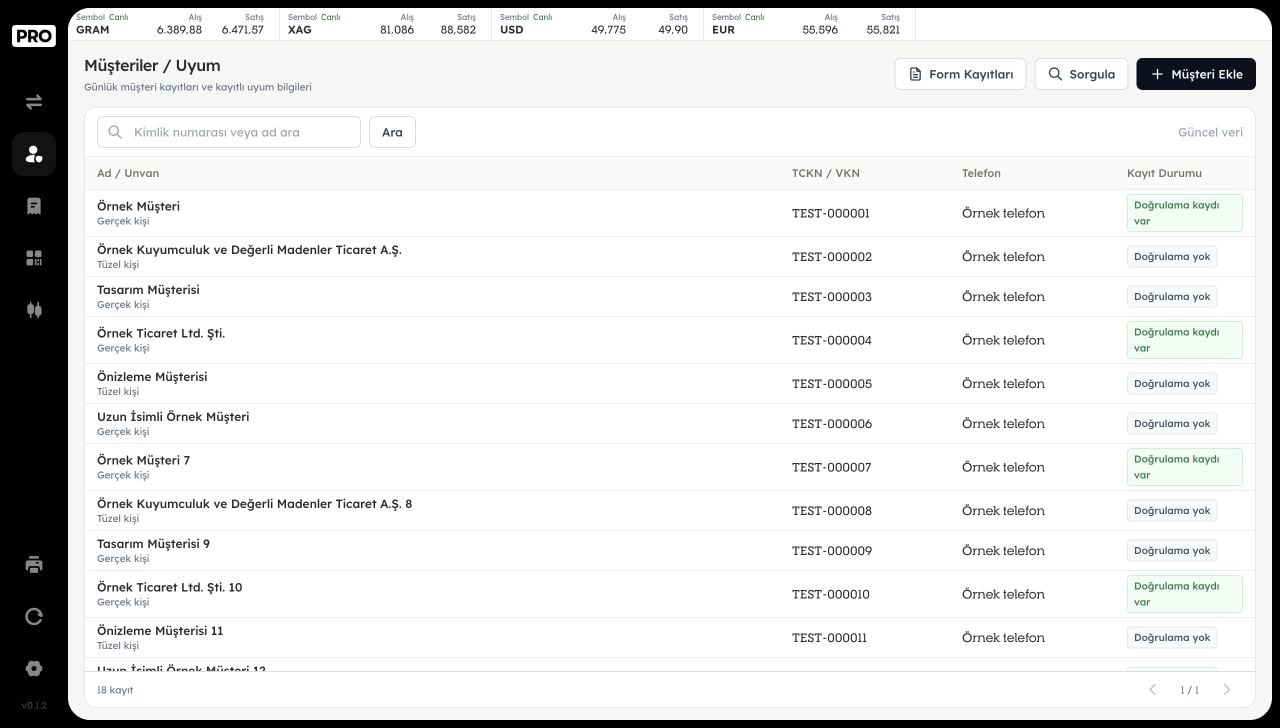Click TEST-000008 identity number
This screenshot has height=728, width=1280.
pos(832,511)
